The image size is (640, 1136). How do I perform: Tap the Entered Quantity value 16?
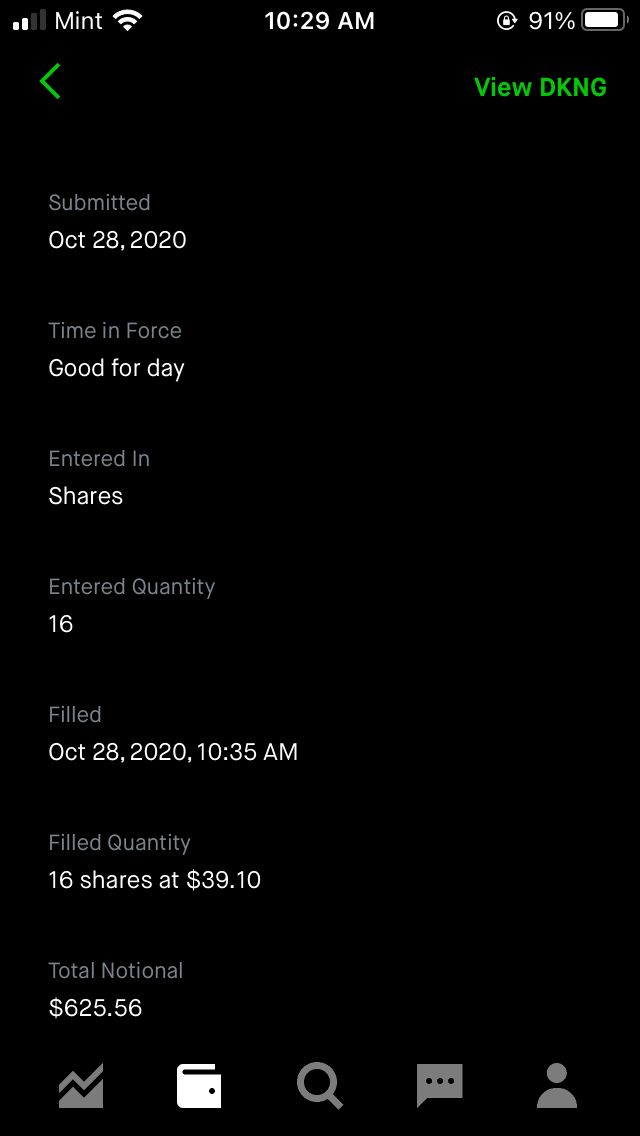point(61,624)
